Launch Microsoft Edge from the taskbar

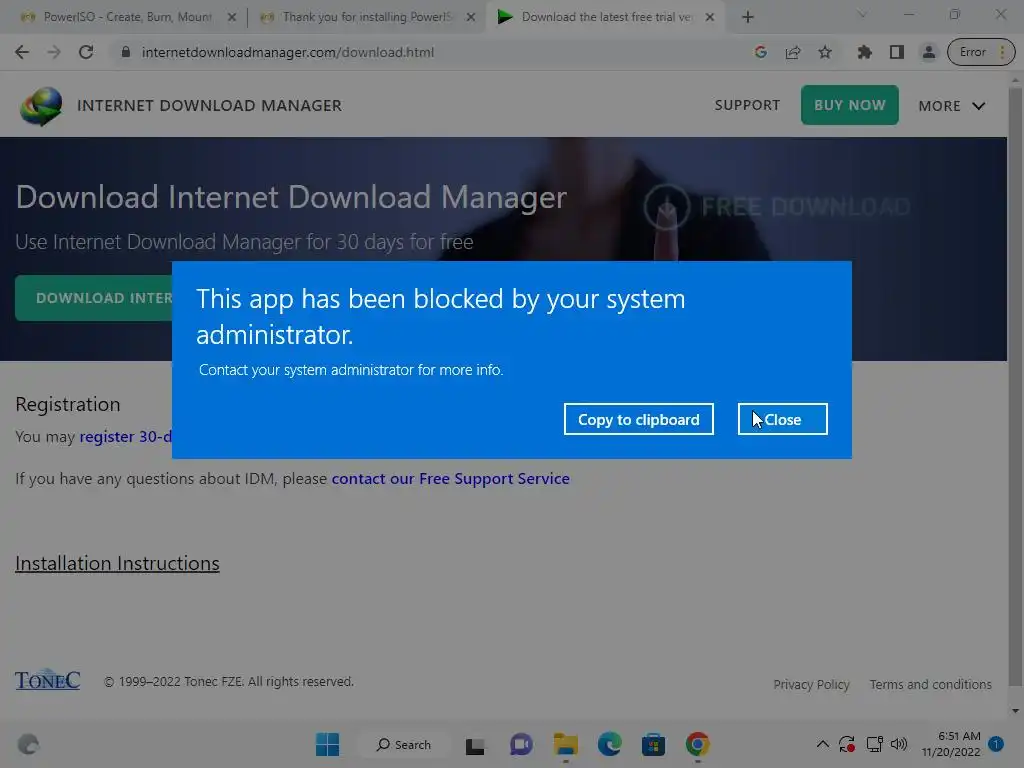click(x=609, y=744)
